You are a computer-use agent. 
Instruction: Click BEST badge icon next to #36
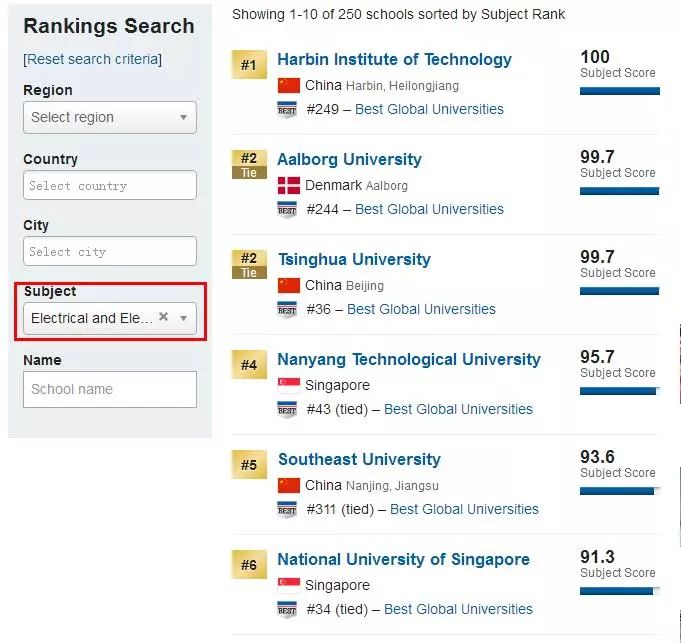point(287,310)
